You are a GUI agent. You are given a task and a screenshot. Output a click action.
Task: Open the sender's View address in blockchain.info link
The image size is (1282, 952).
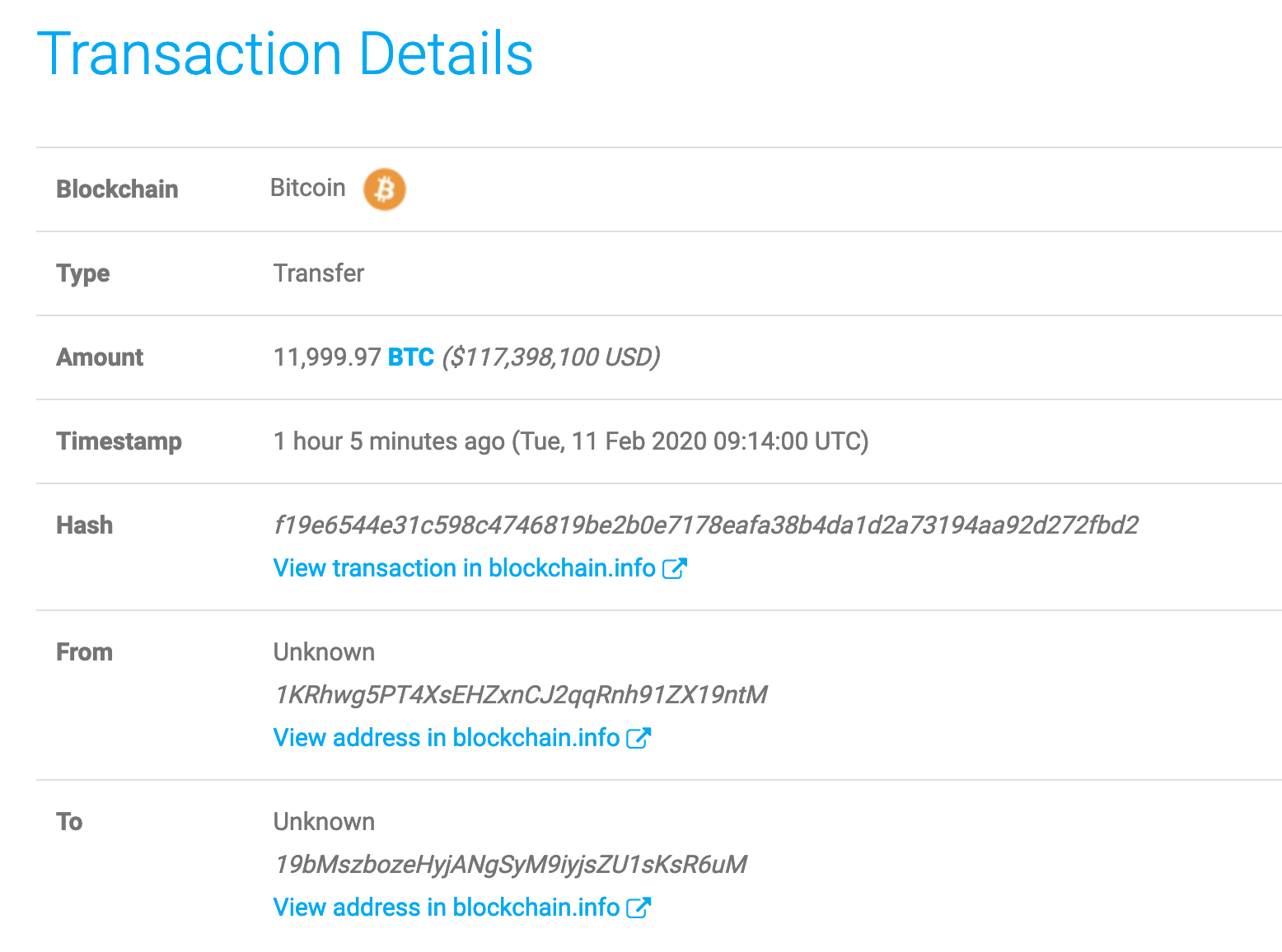447,738
